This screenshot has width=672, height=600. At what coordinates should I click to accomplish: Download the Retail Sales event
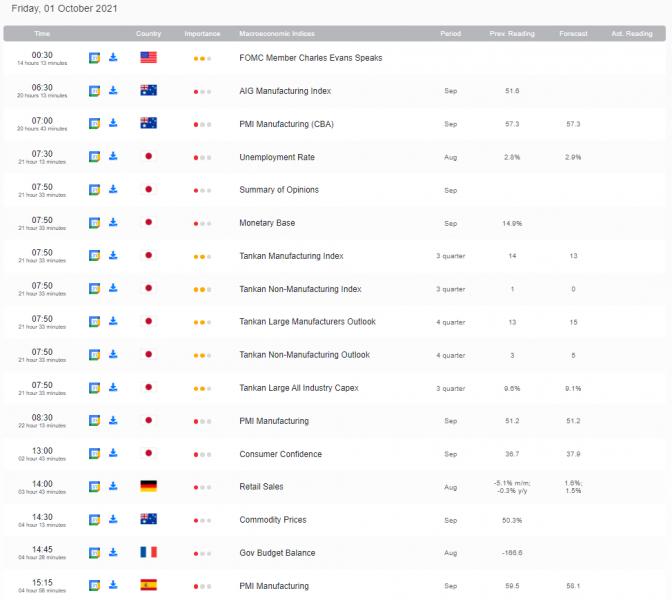(x=113, y=486)
